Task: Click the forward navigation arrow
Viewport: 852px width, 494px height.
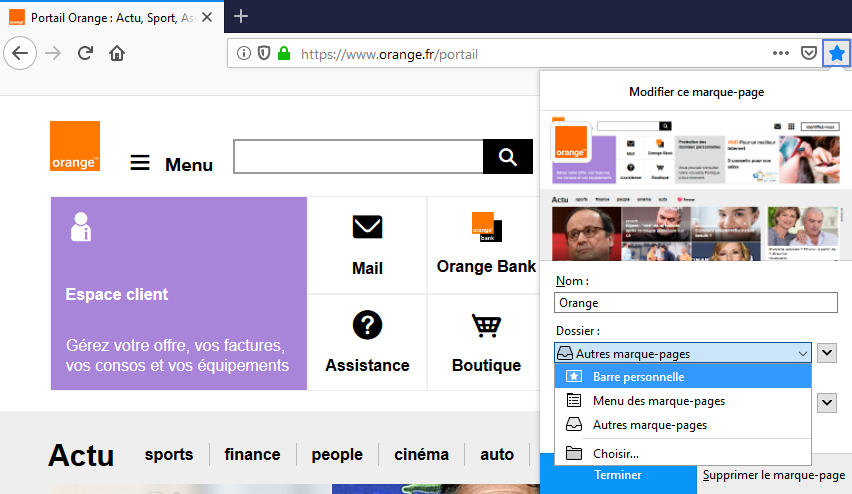Action: [53, 53]
